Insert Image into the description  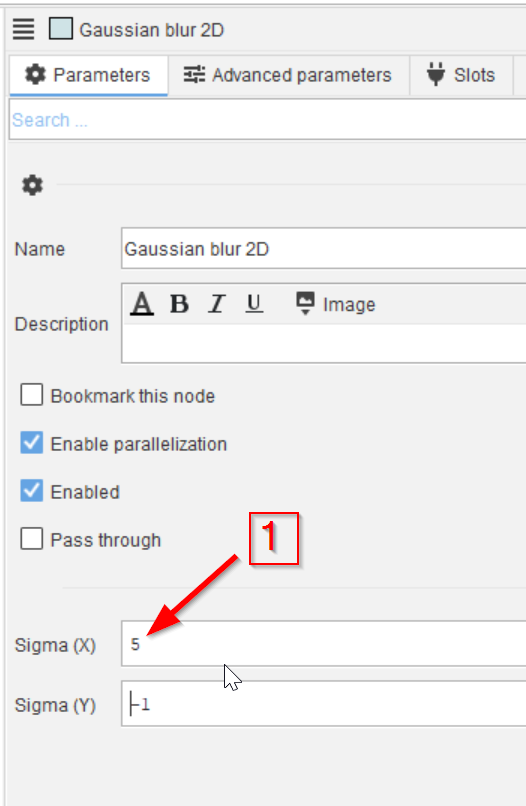coord(335,304)
